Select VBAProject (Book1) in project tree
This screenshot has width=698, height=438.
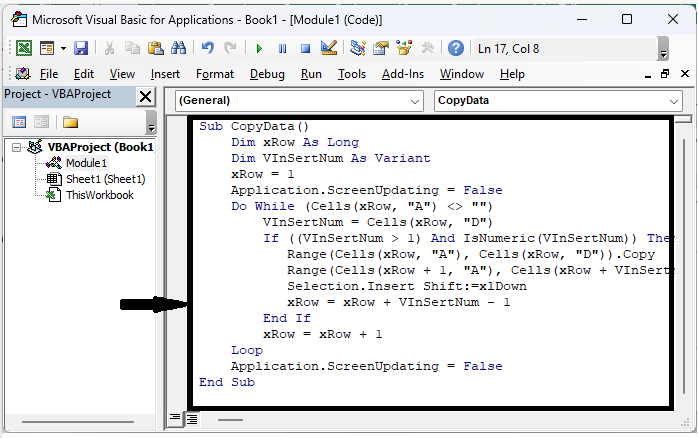[100, 147]
